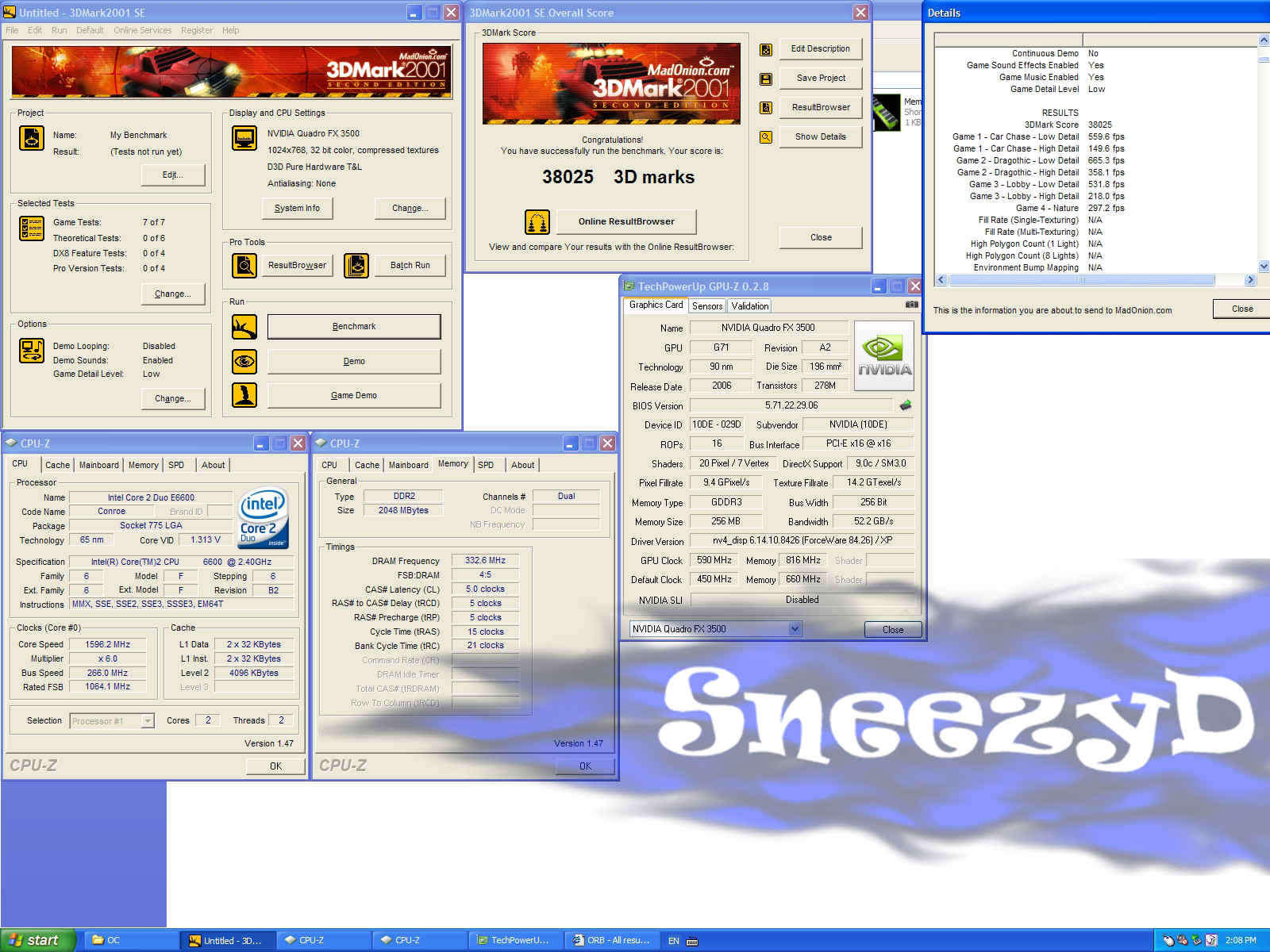Click the NVIDIA logo in GPU-Z

[x=884, y=355]
